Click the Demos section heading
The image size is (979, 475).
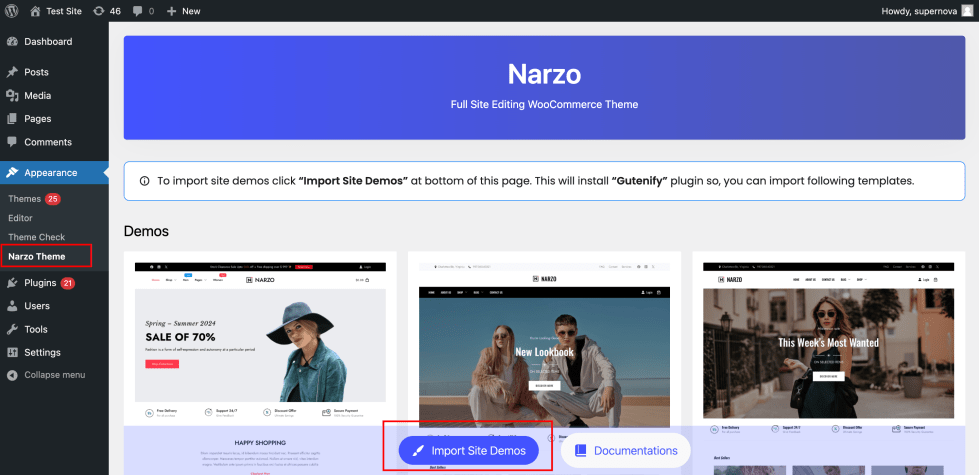147,231
